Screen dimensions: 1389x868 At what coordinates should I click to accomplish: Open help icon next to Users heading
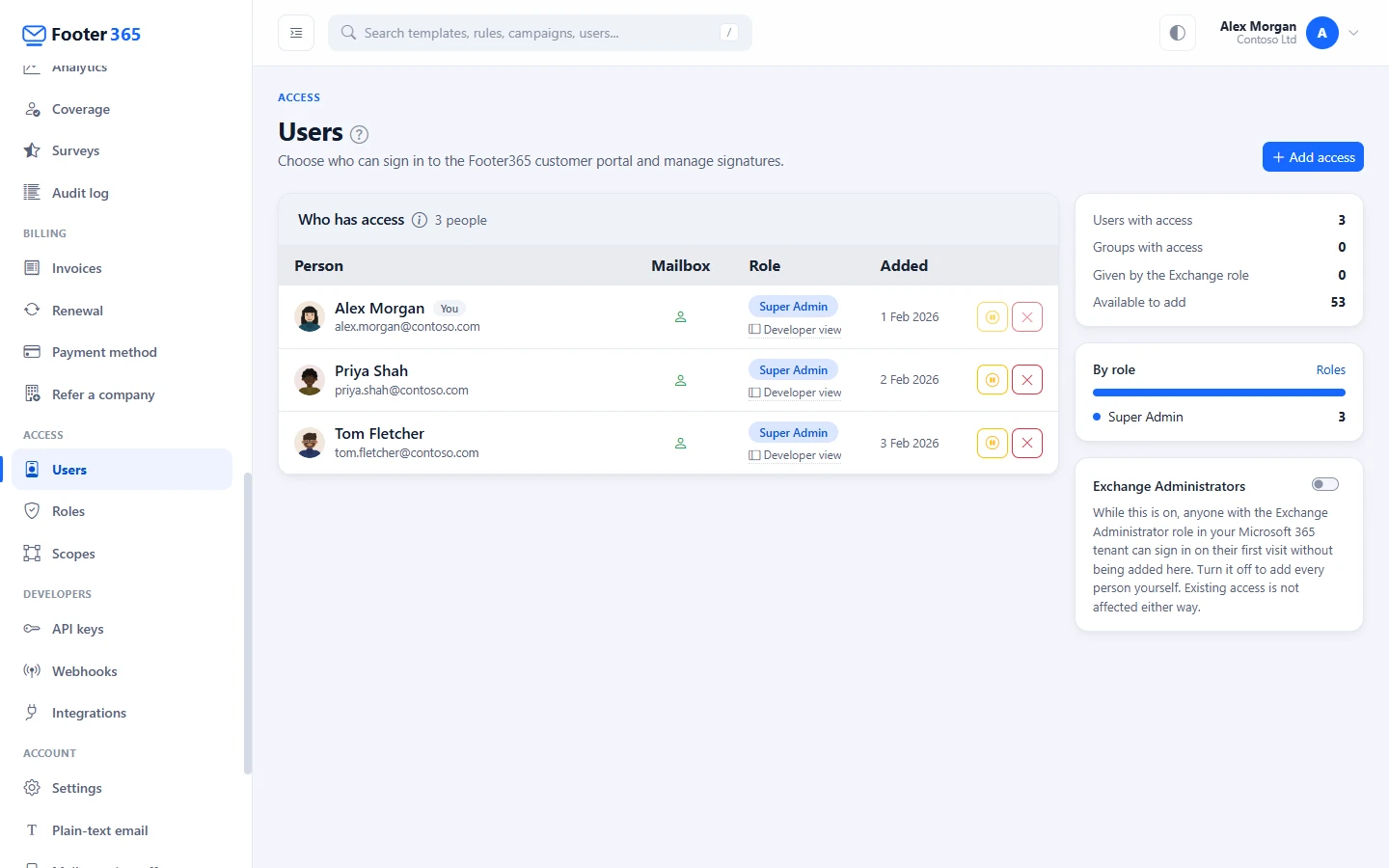pyautogui.click(x=359, y=134)
